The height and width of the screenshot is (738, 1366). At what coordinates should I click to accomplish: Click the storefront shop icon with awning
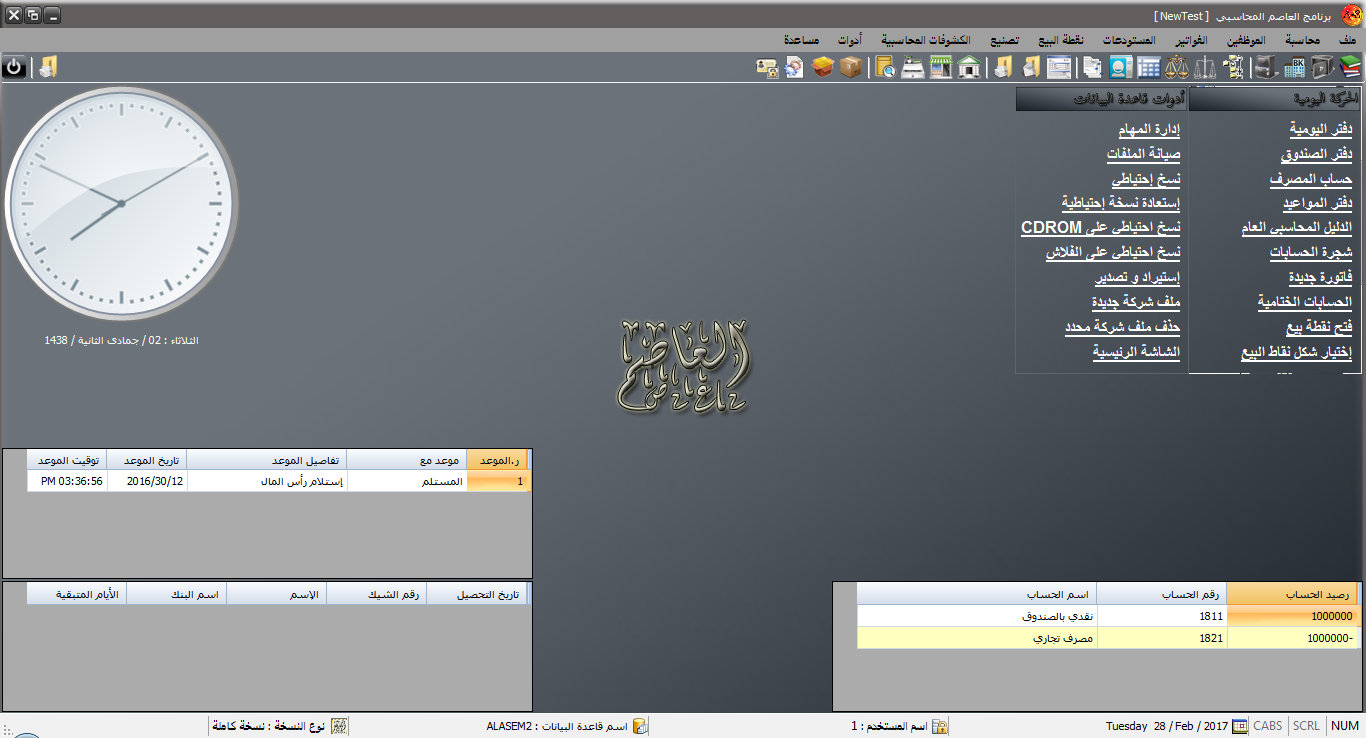click(x=940, y=67)
